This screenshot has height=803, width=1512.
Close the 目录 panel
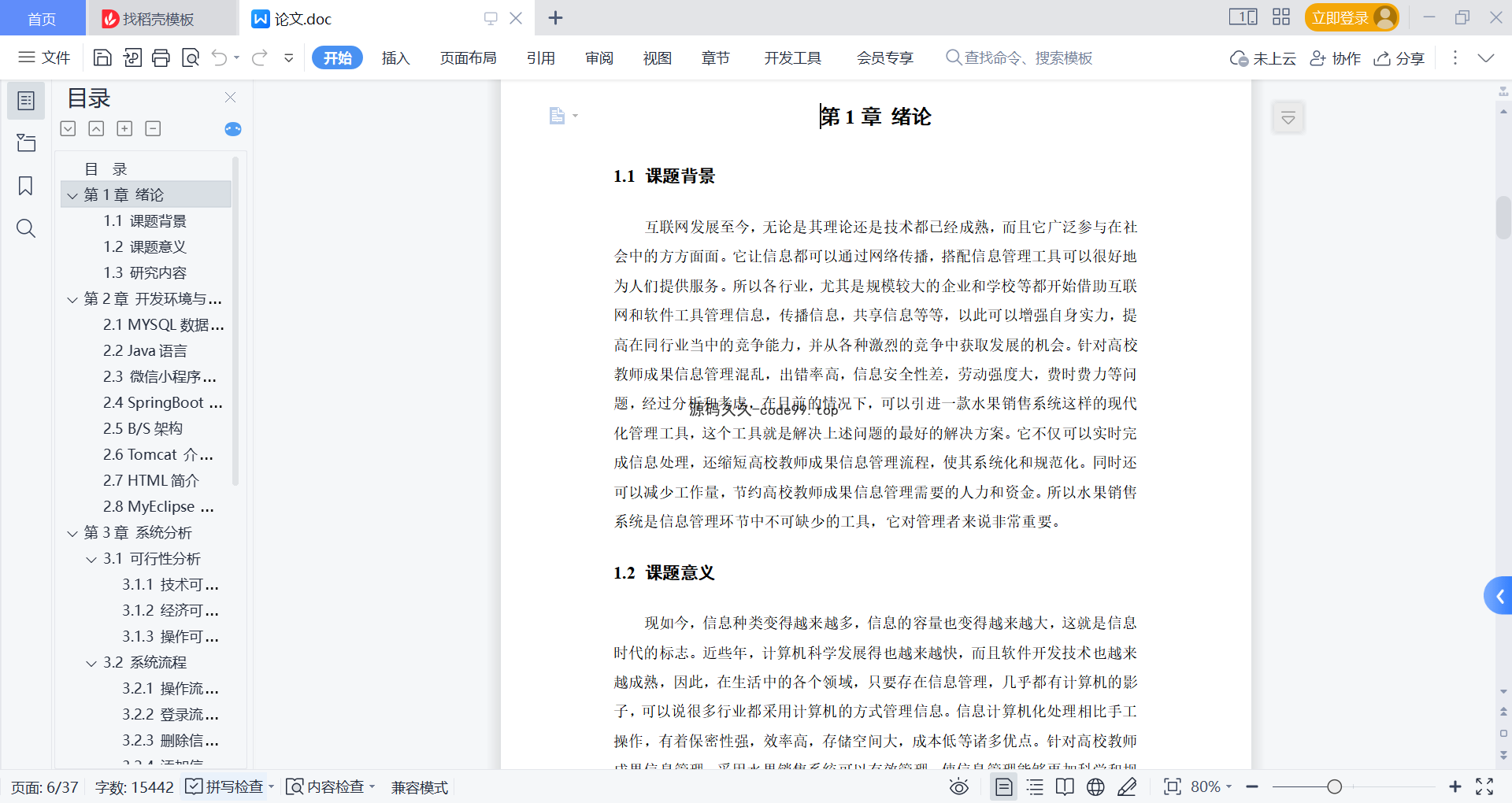(x=230, y=97)
